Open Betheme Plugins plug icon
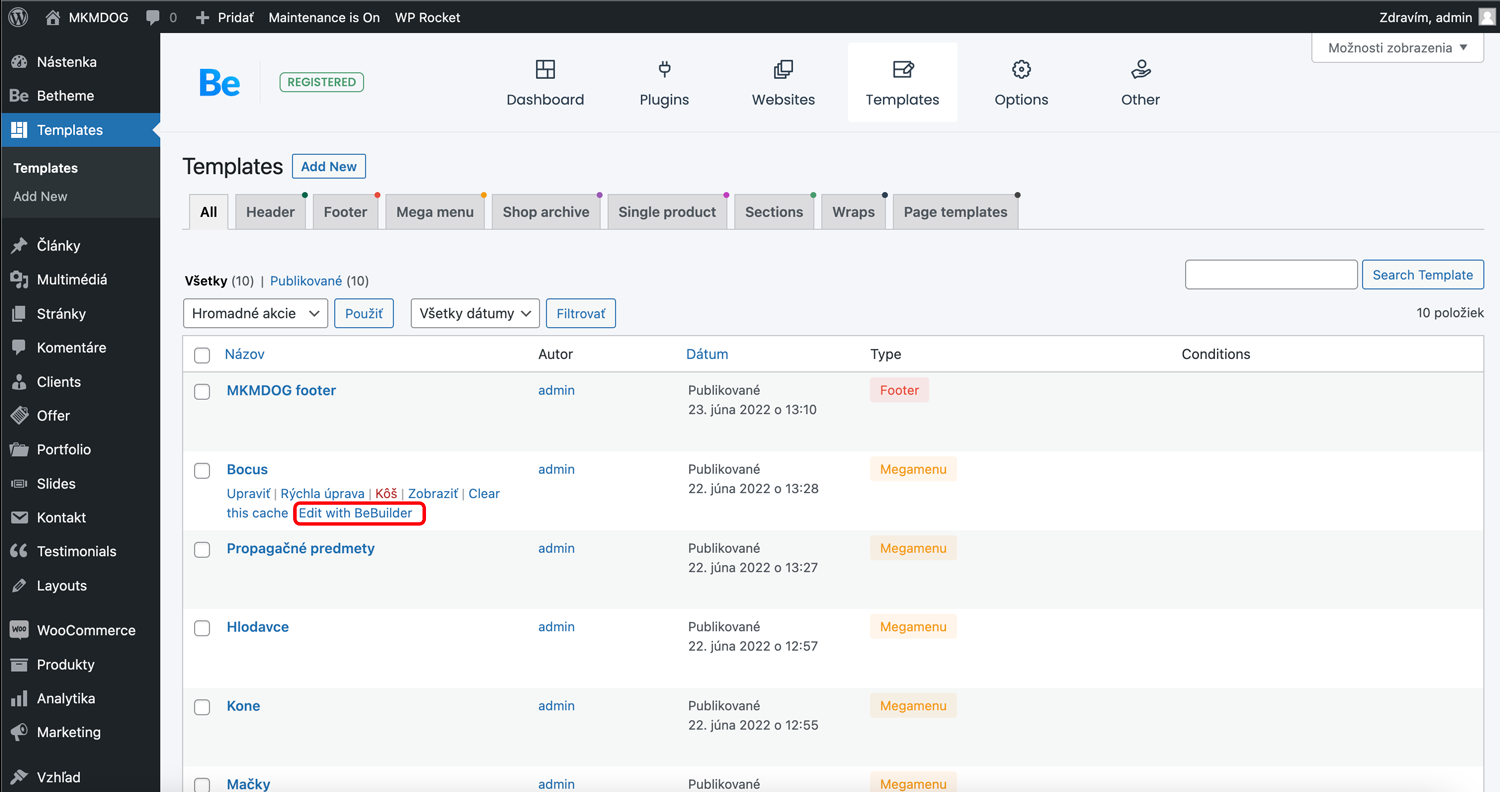Screen dimensions: 1500x792 tap(664, 69)
